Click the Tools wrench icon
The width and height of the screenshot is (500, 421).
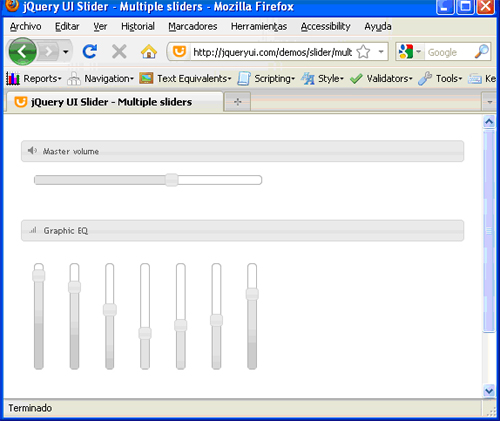[x=425, y=79]
